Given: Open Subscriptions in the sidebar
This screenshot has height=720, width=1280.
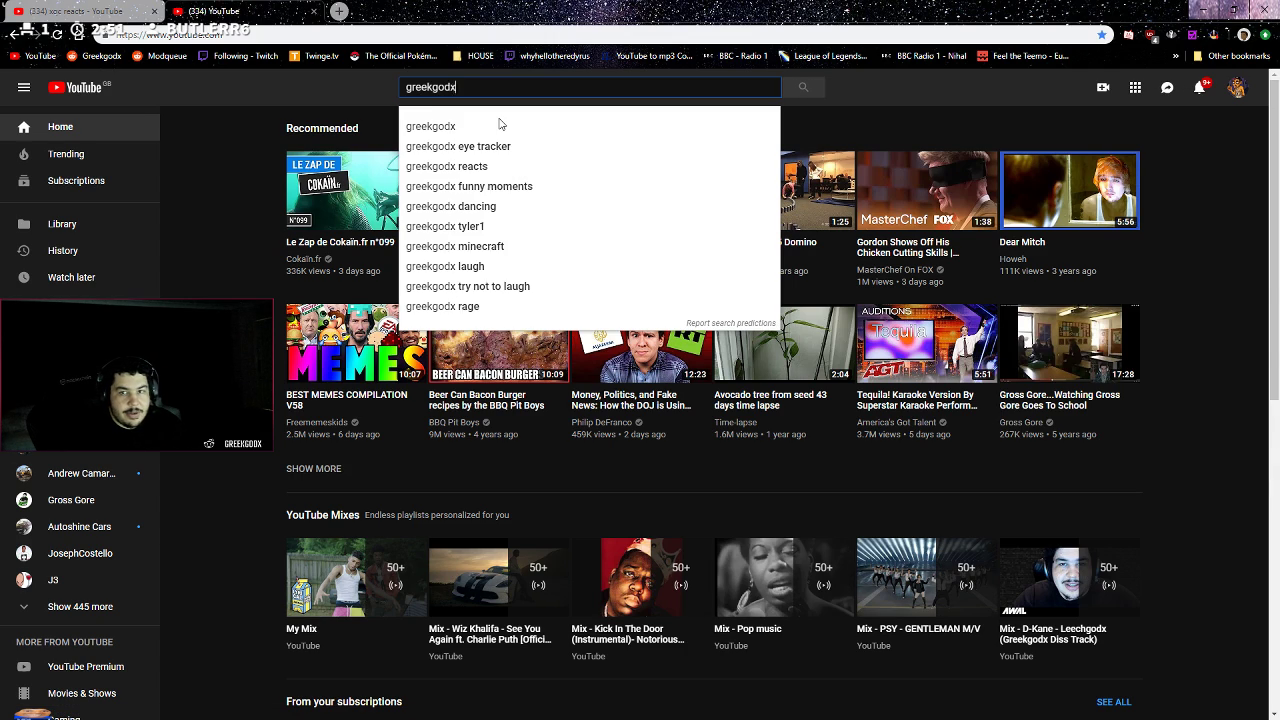Looking at the screenshot, I should (x=80, y=181).
